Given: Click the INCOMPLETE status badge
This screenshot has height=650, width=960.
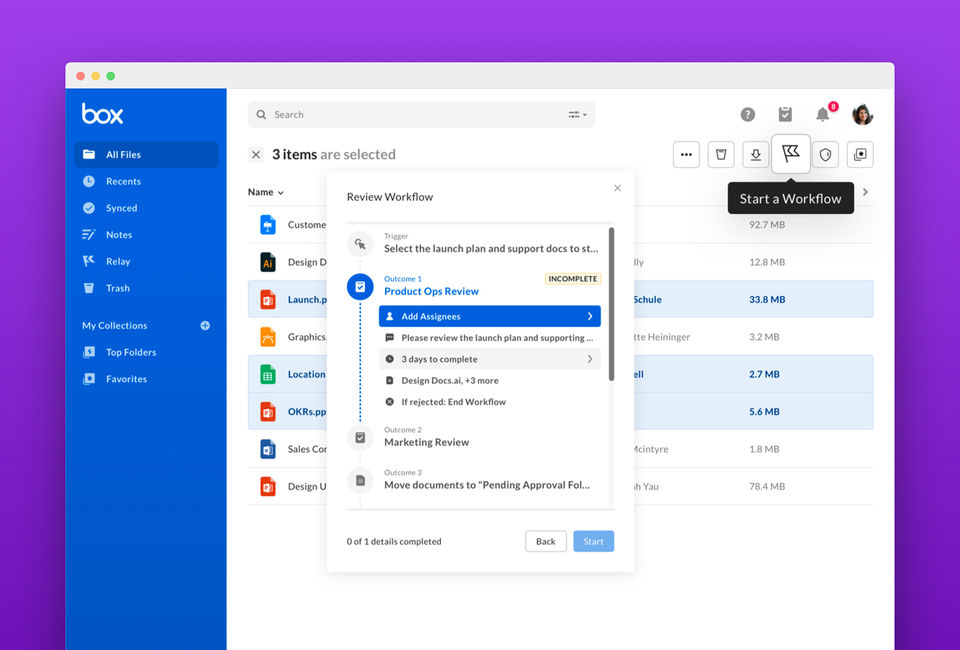Looking at the screenshot, I should (x=572, y=278).
